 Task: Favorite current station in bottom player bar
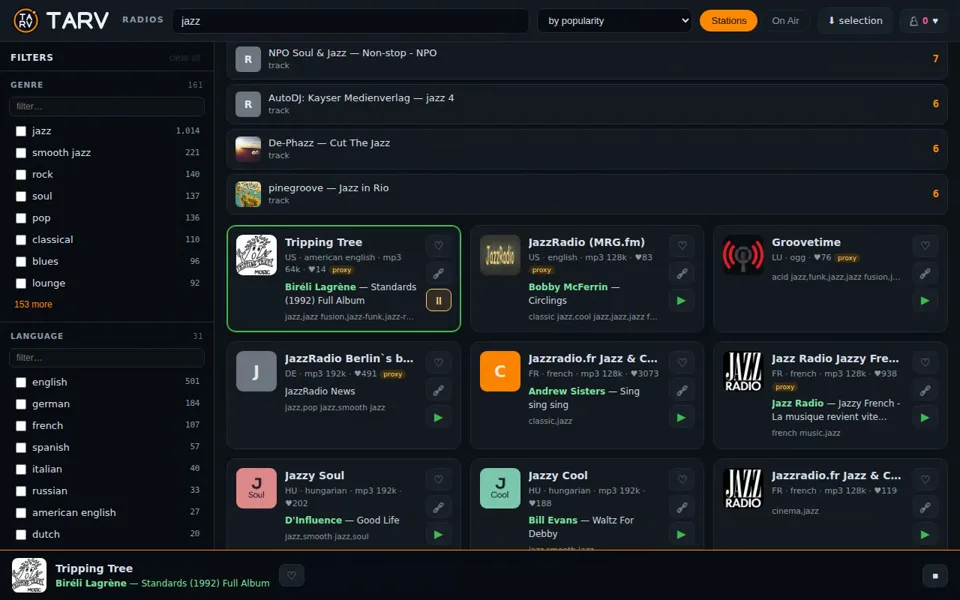tap(291, 576)
